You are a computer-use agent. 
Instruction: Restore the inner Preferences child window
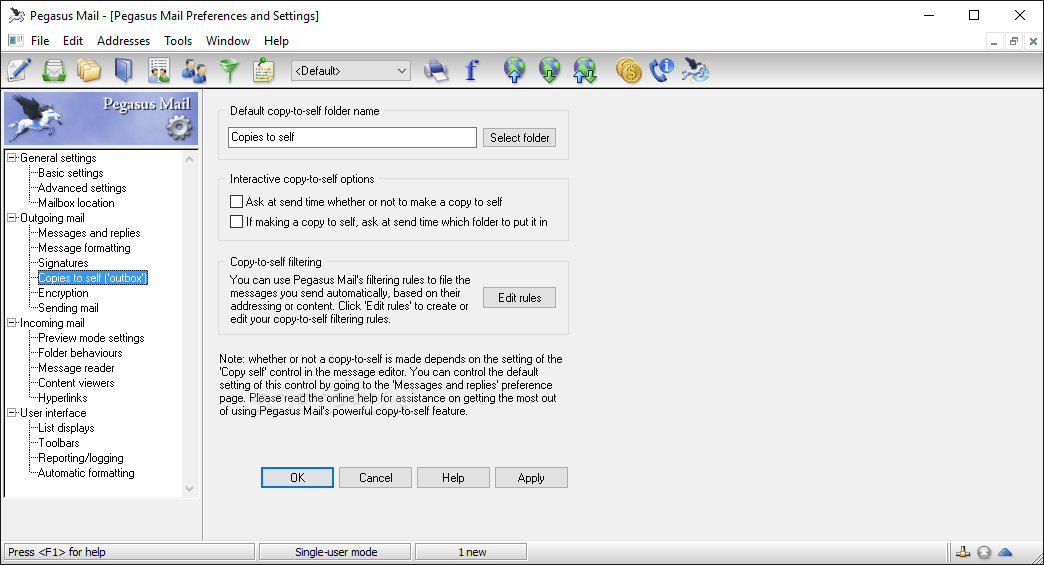point(1013,41)
